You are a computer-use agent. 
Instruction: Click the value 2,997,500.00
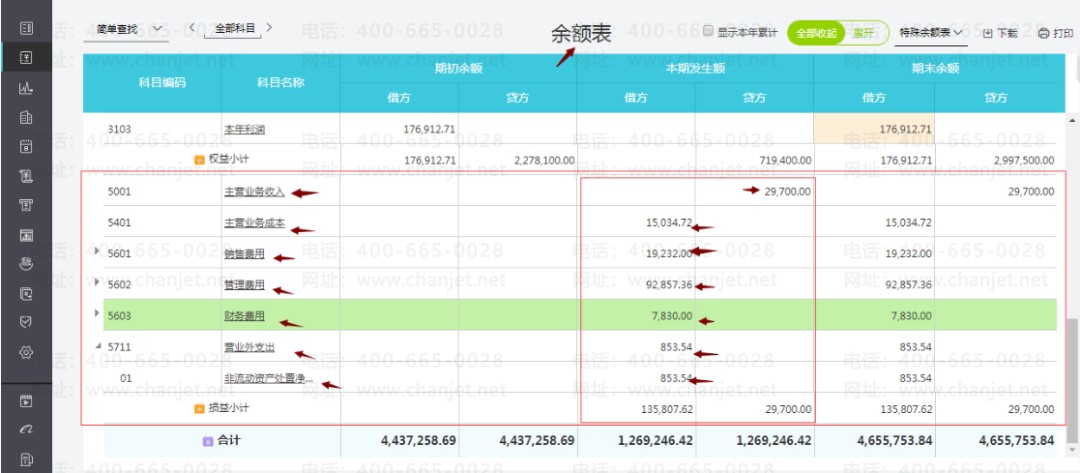(x=1024, y=160)
